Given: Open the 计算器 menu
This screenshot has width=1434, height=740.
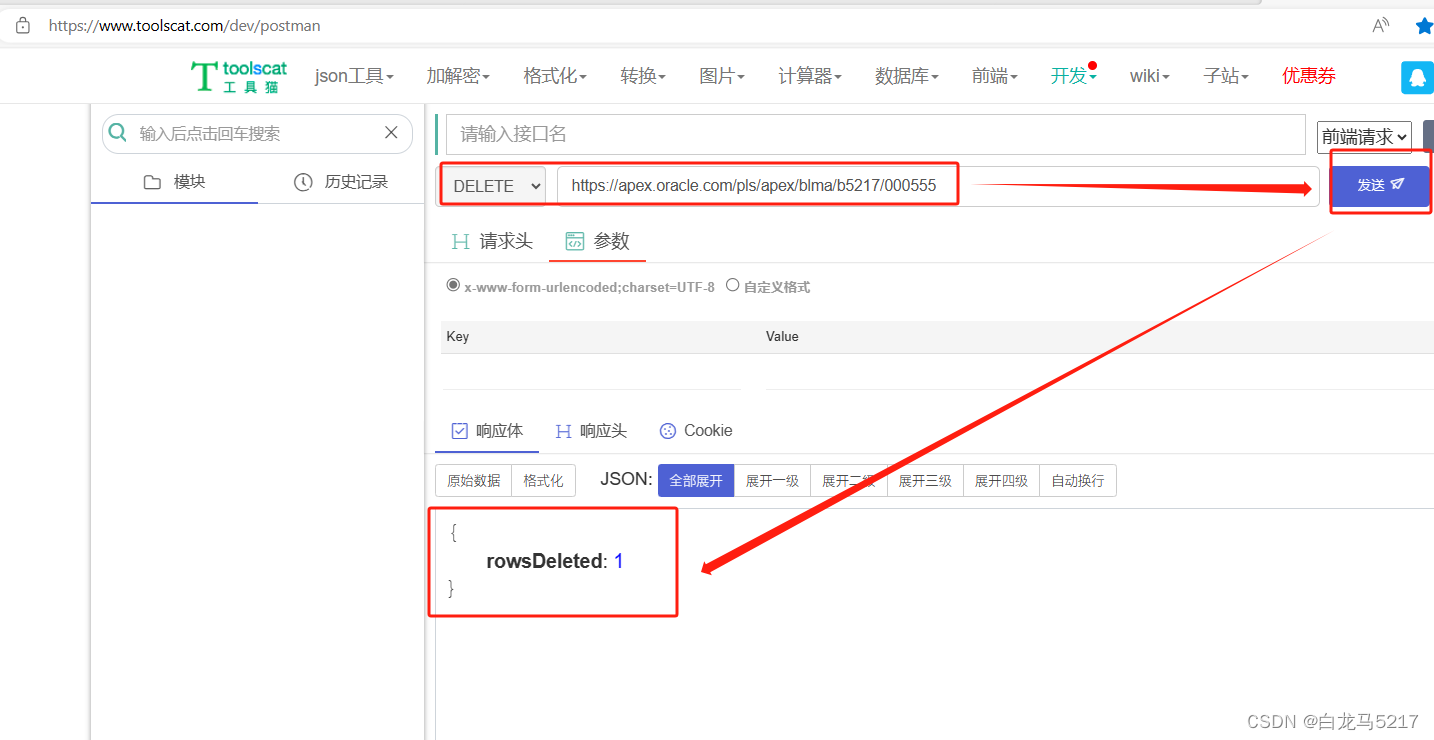Looking at the screenshot, I should (x=810, y=76).
